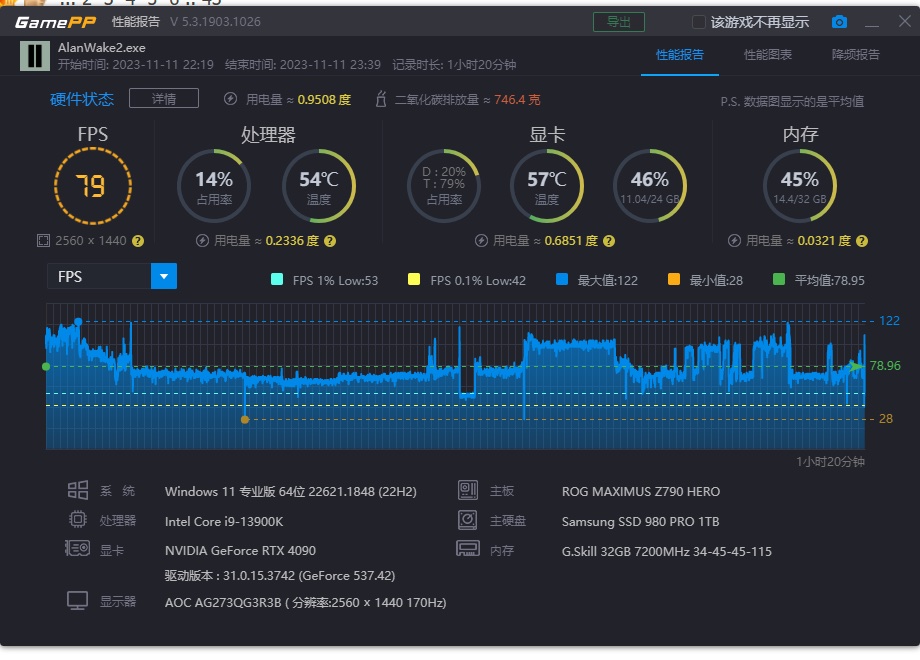Click the FPS 79 average gauge
The image size is (920, 660).
click(x=93, y=186)
